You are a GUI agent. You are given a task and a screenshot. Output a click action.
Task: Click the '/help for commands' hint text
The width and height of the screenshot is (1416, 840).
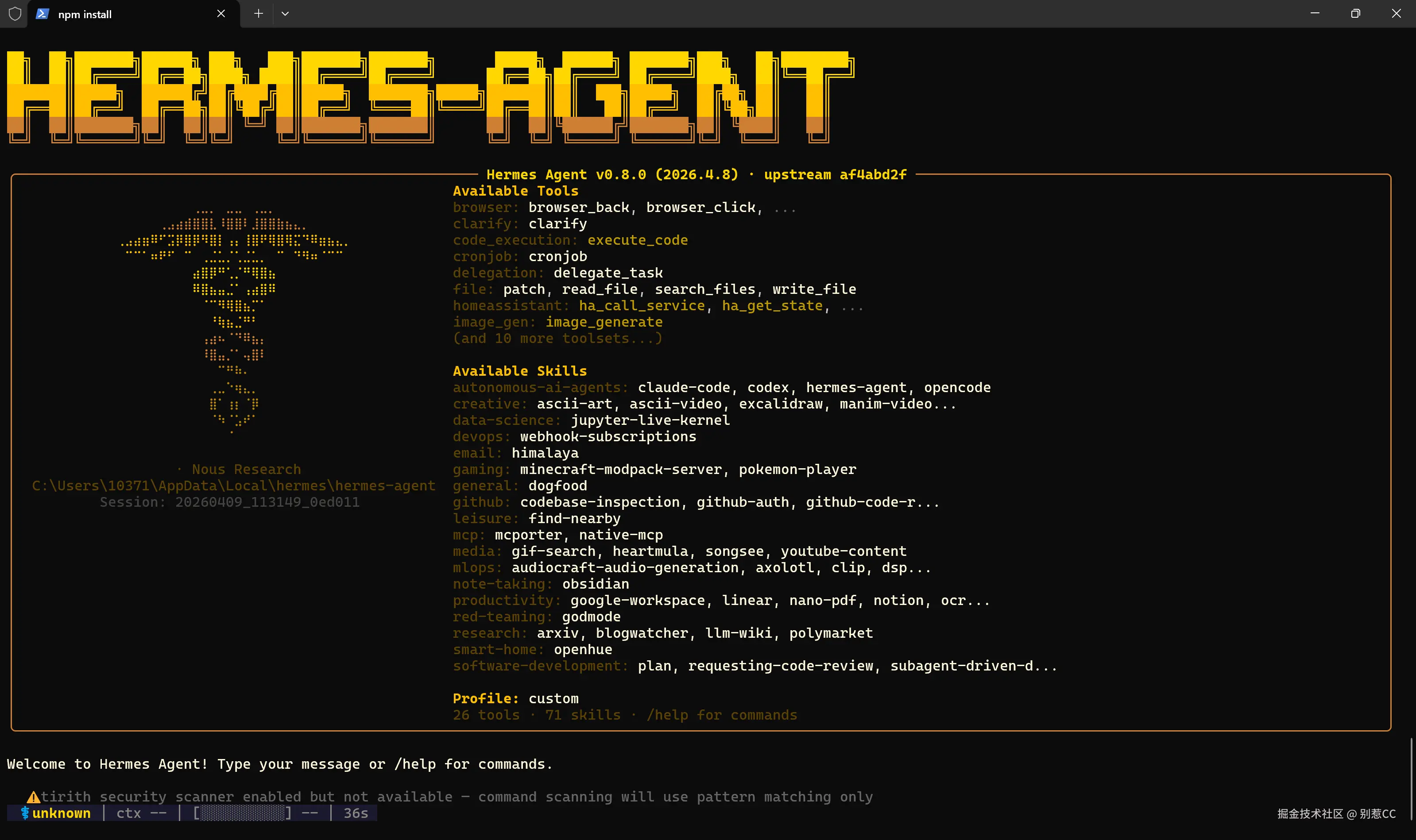coord(721,715)
